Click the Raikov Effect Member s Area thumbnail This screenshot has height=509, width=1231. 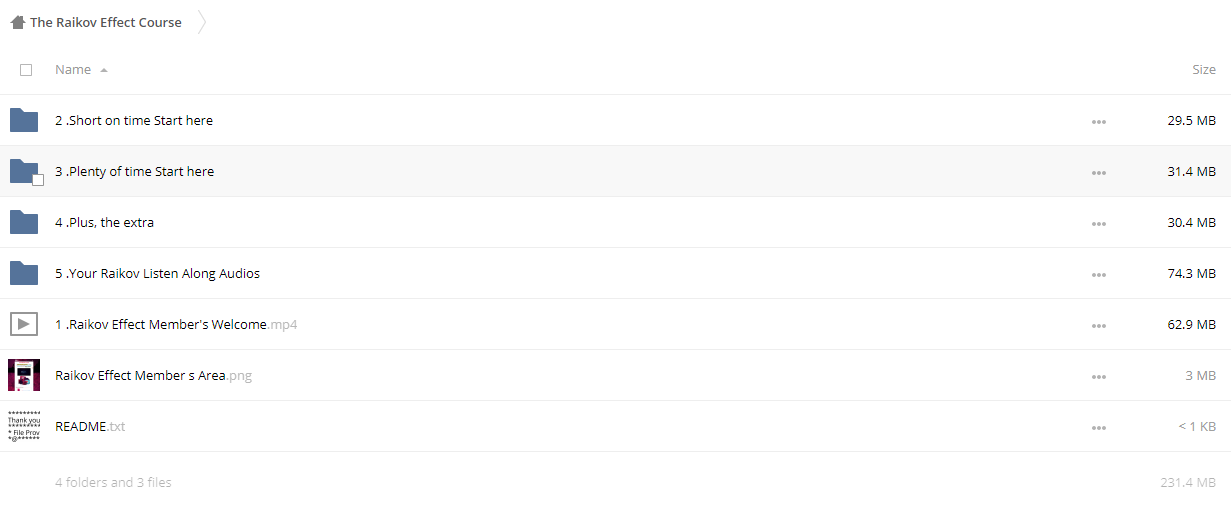(24, 375)
